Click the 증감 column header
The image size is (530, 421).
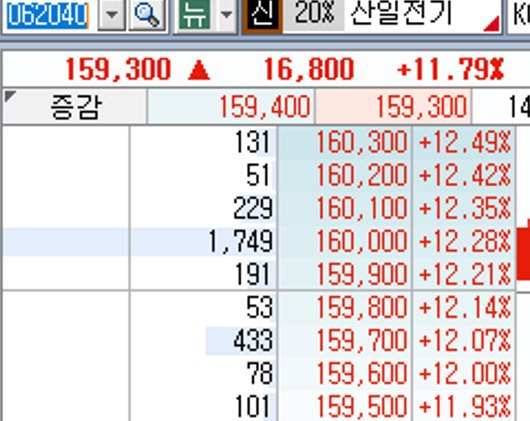click(75, 107)
